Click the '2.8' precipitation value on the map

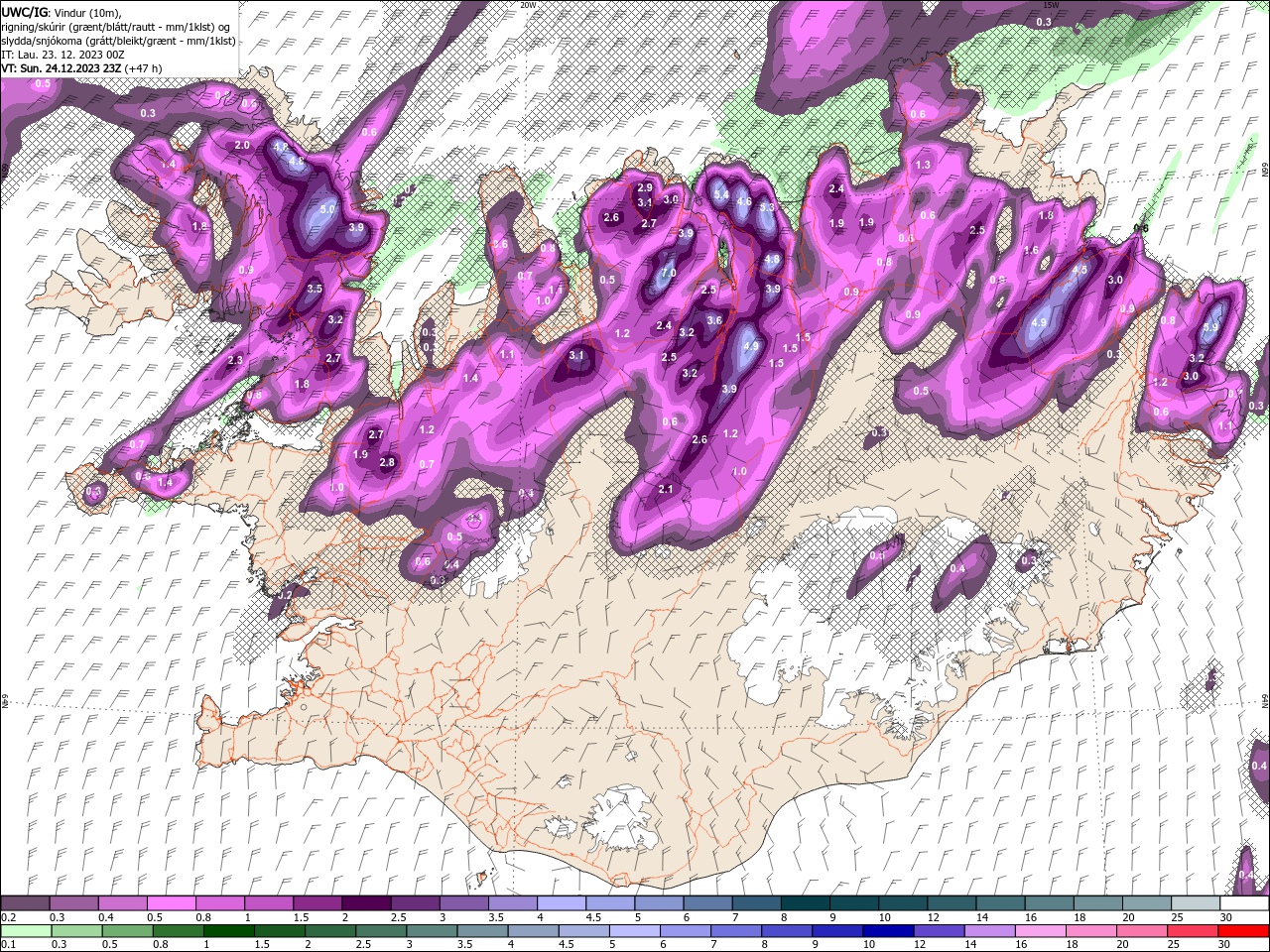(x=387, y=462)
